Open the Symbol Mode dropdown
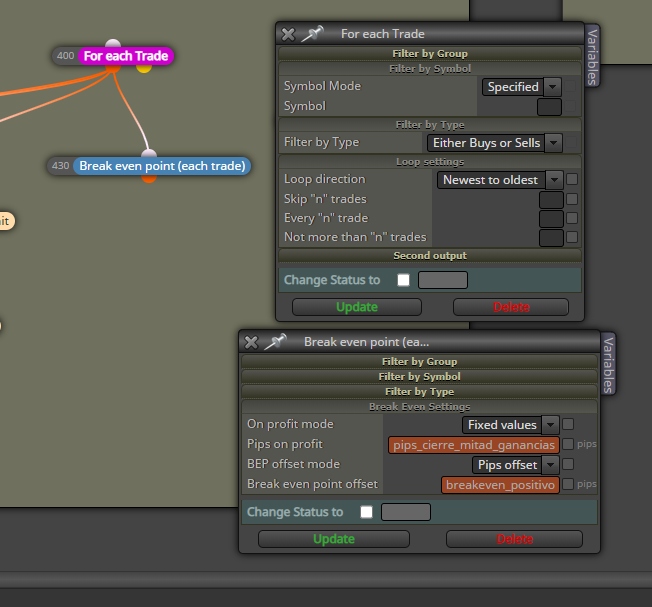 pos(521,87)
